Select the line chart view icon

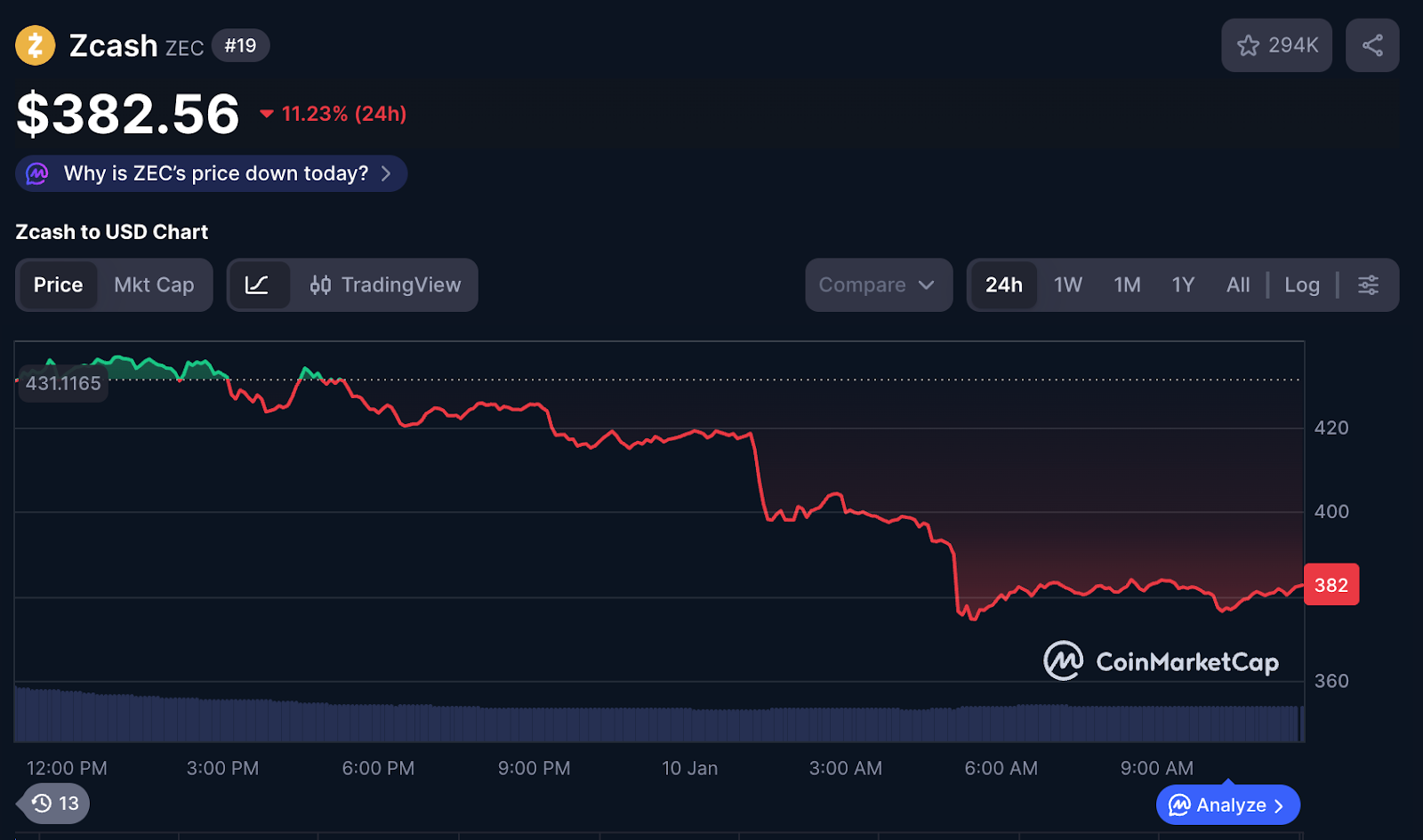[x=257, y=285]
